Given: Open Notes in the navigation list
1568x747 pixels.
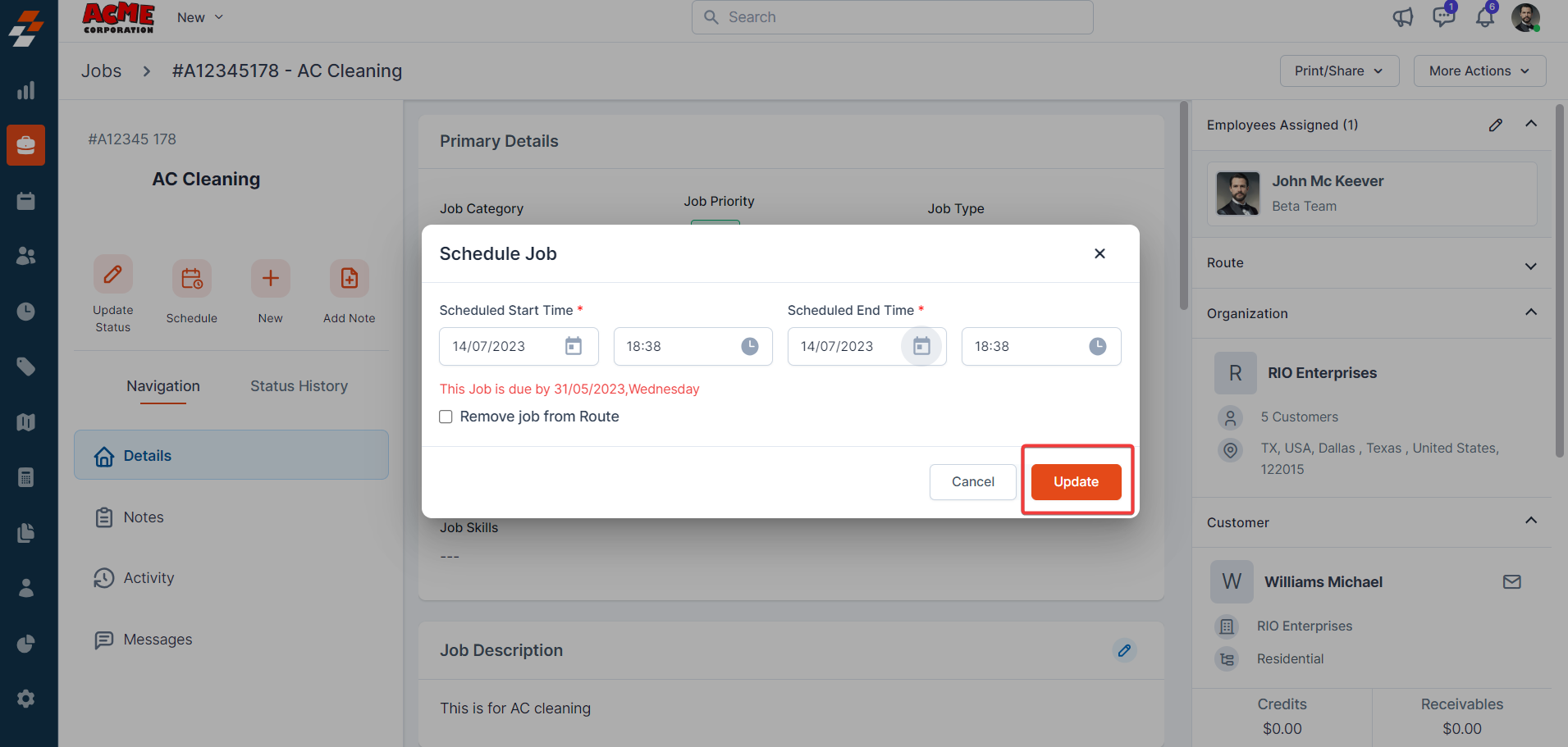Looking at the screenshot, I should click(144, 517).
